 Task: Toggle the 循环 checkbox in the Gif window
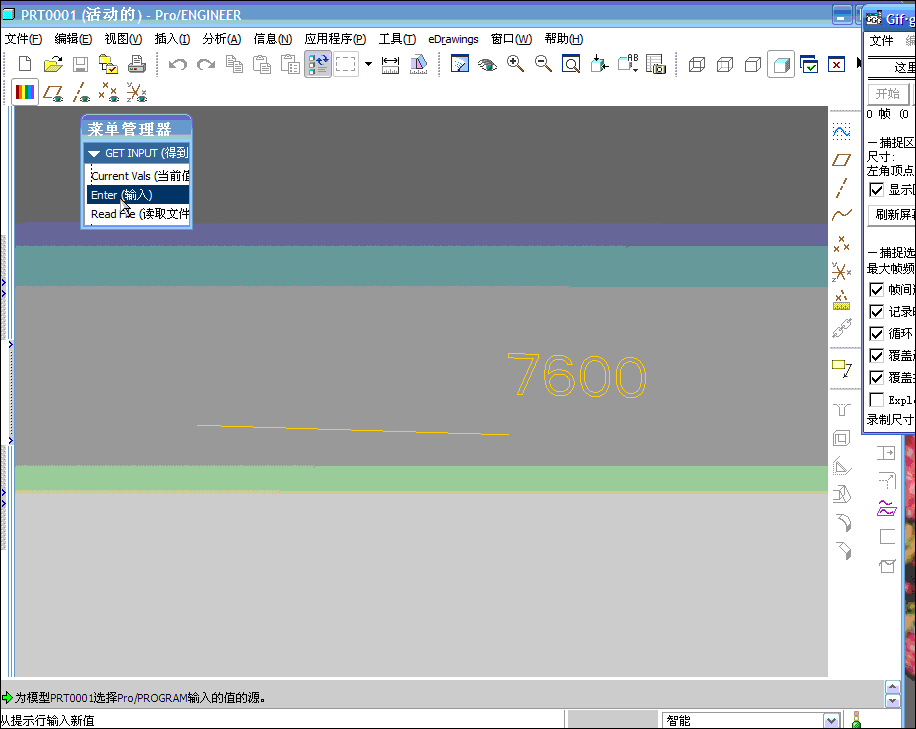[876, 334]
